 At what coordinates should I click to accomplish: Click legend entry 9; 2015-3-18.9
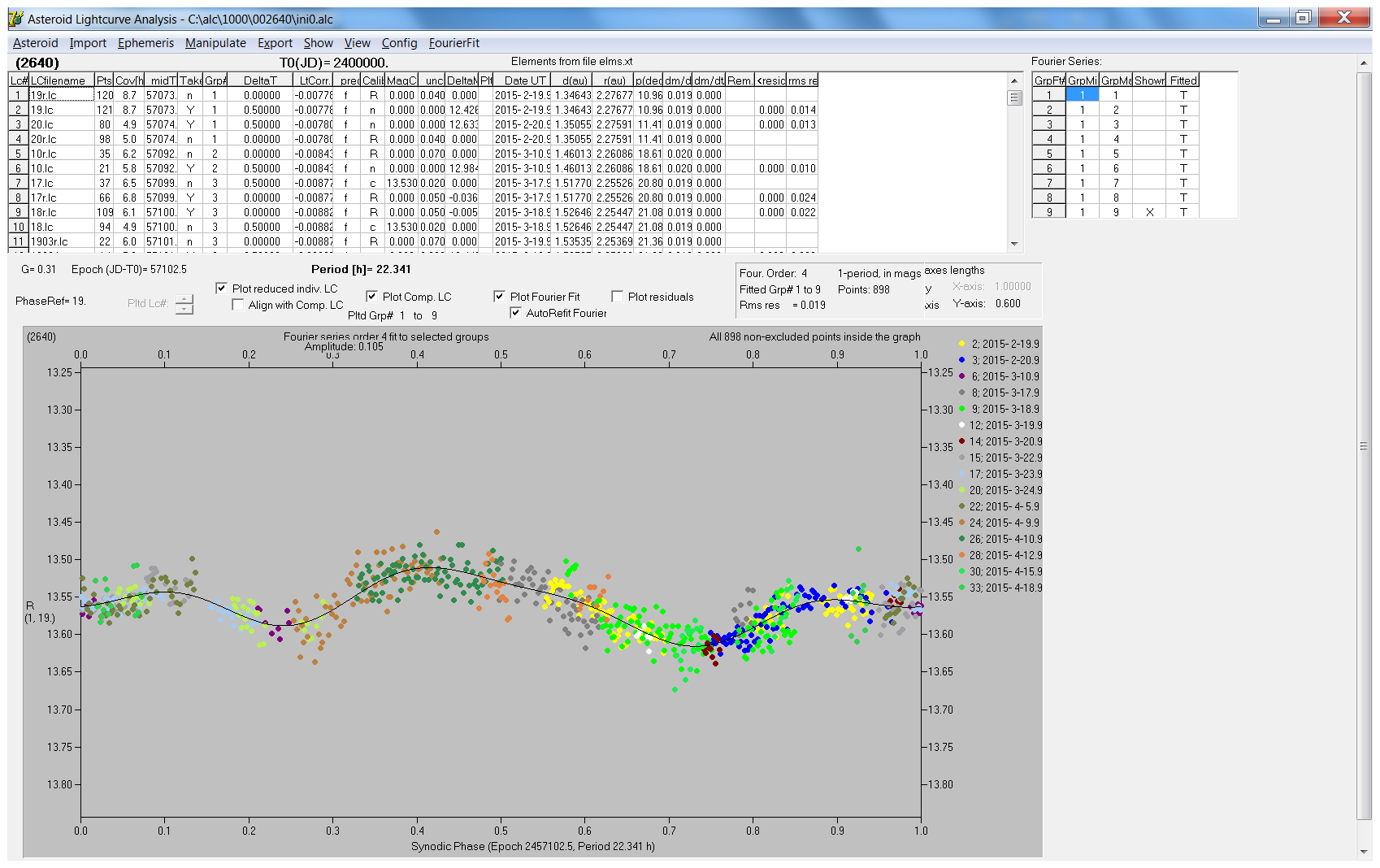(1000, 409)
